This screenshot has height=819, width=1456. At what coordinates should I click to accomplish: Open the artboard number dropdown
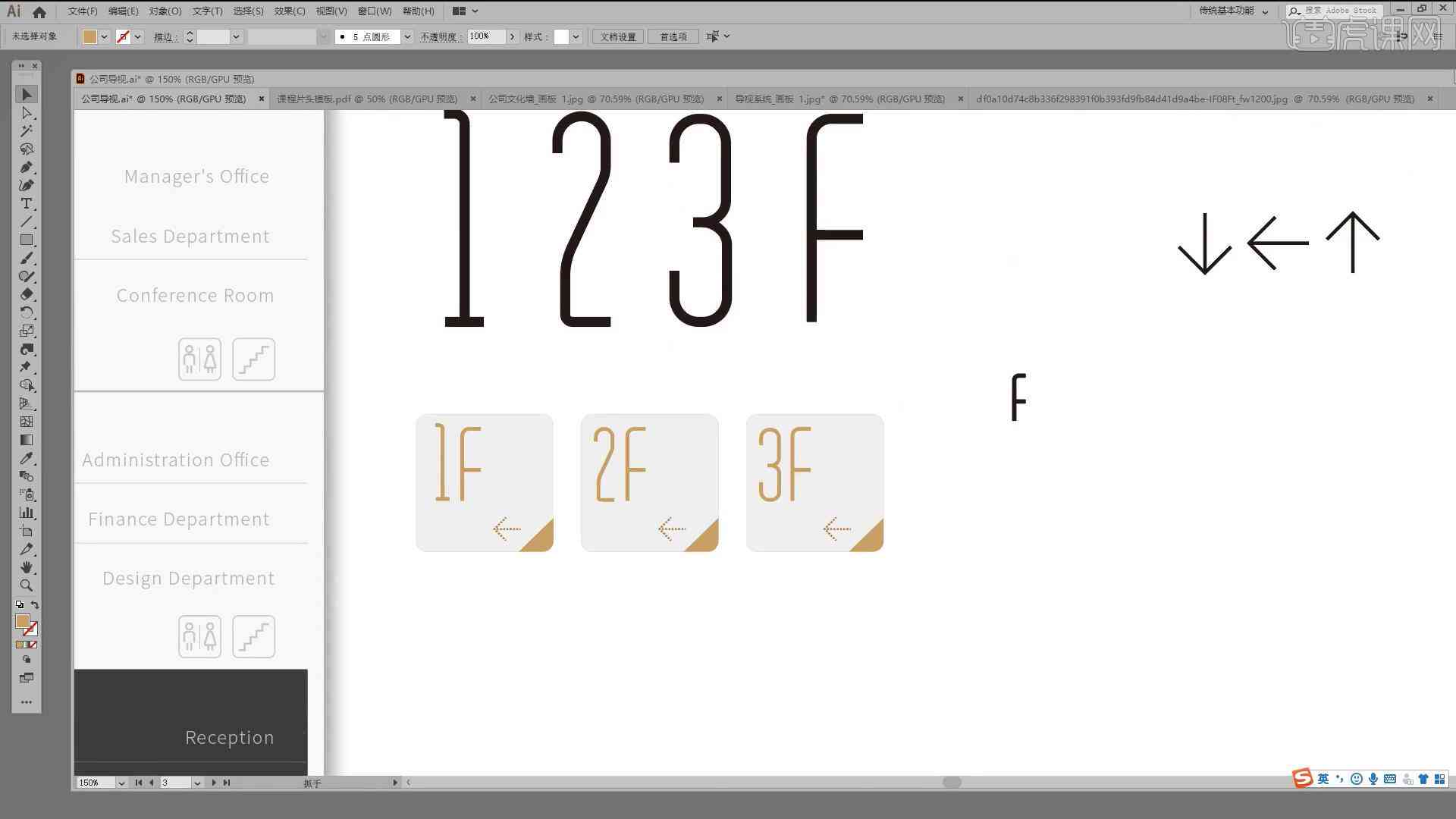pyautogui.click(x=197, y=783)
